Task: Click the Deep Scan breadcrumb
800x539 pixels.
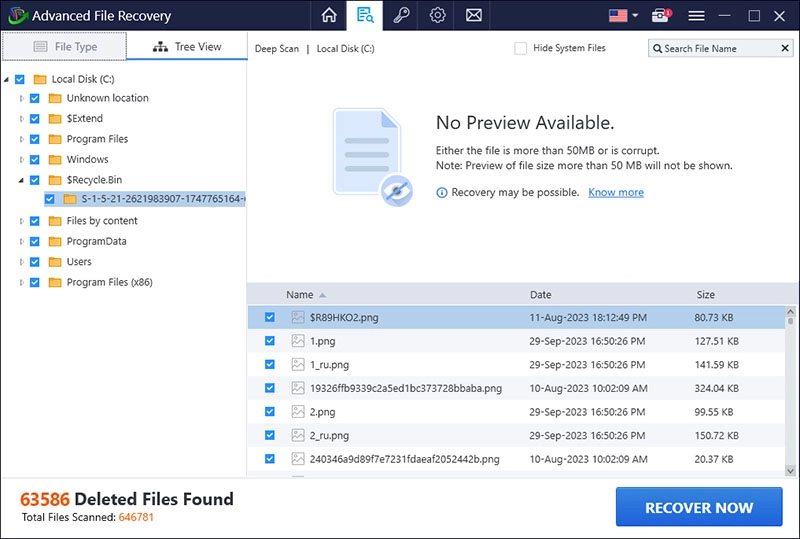Action: point(277,48)
